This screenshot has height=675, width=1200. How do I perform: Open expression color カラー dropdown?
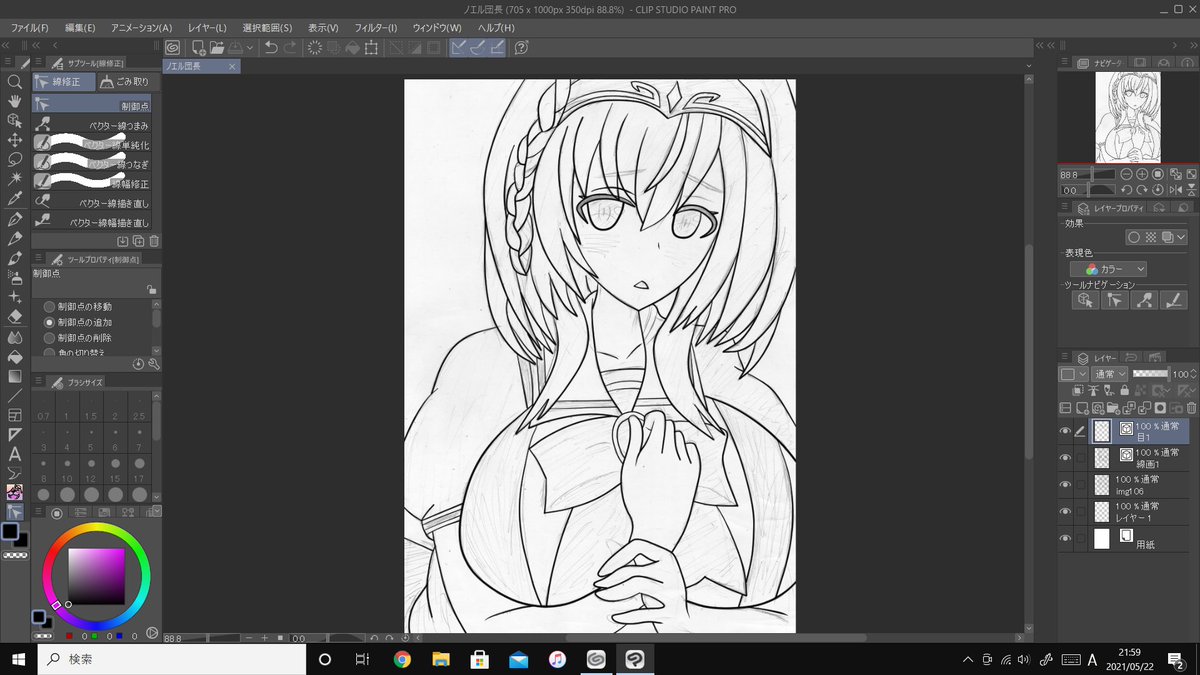point(1108,269)
